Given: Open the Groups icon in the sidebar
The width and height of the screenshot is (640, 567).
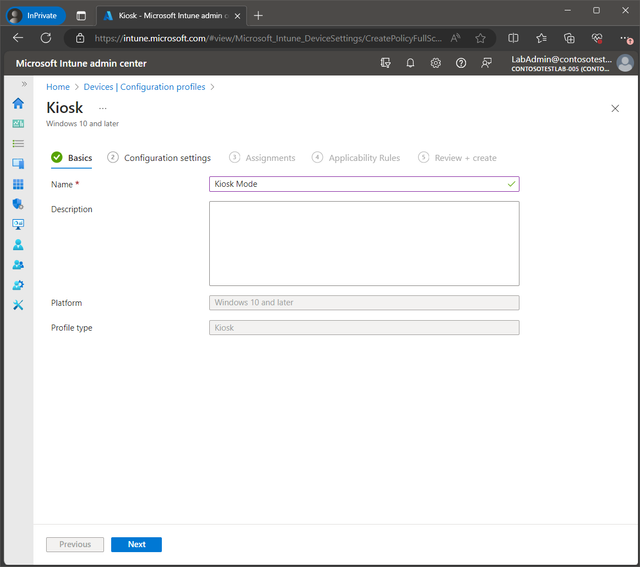Looking at the screenshot, I should [18, 265].
